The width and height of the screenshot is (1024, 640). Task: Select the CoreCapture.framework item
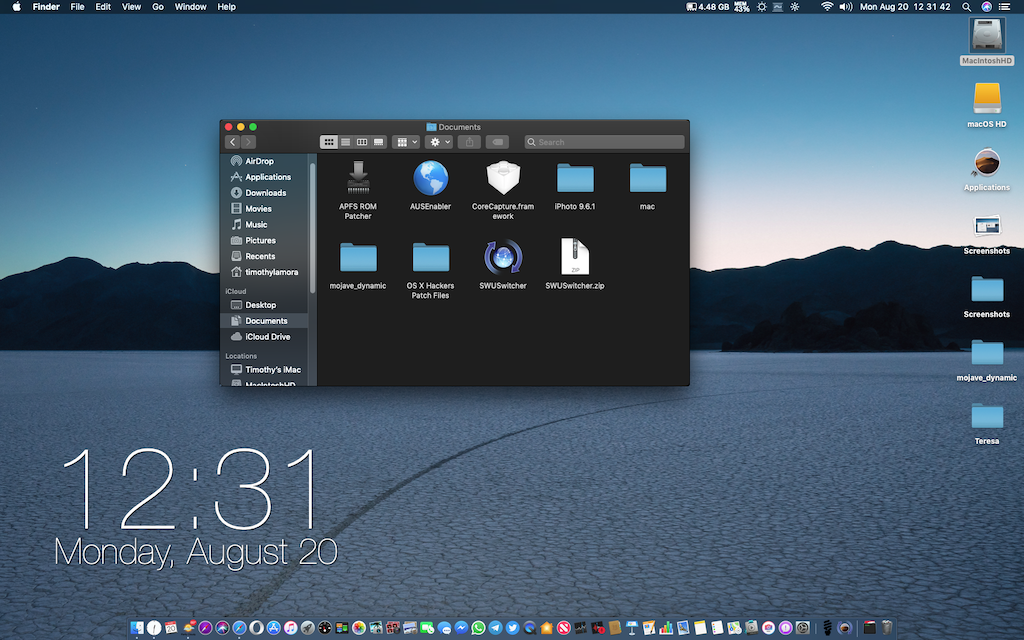click(x=503, y=191)
